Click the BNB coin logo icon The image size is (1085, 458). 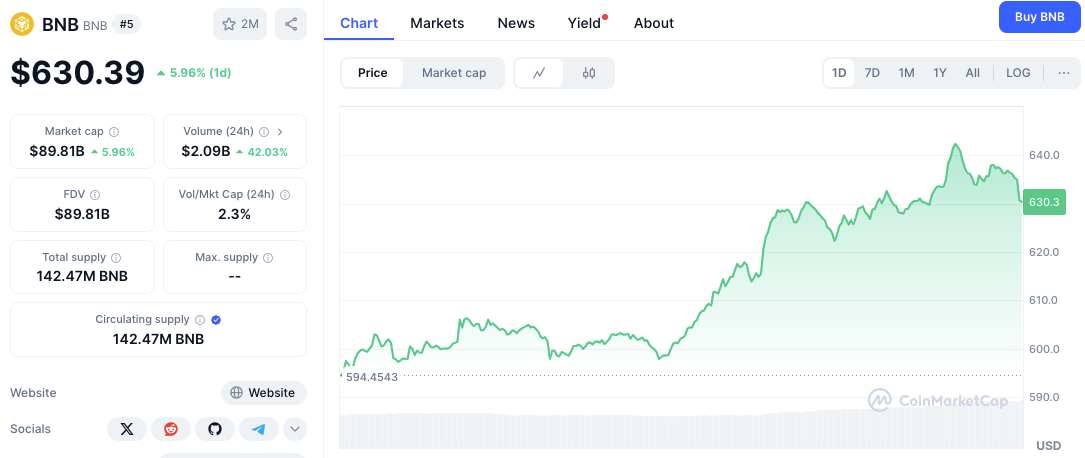click(x=22, y=24)
